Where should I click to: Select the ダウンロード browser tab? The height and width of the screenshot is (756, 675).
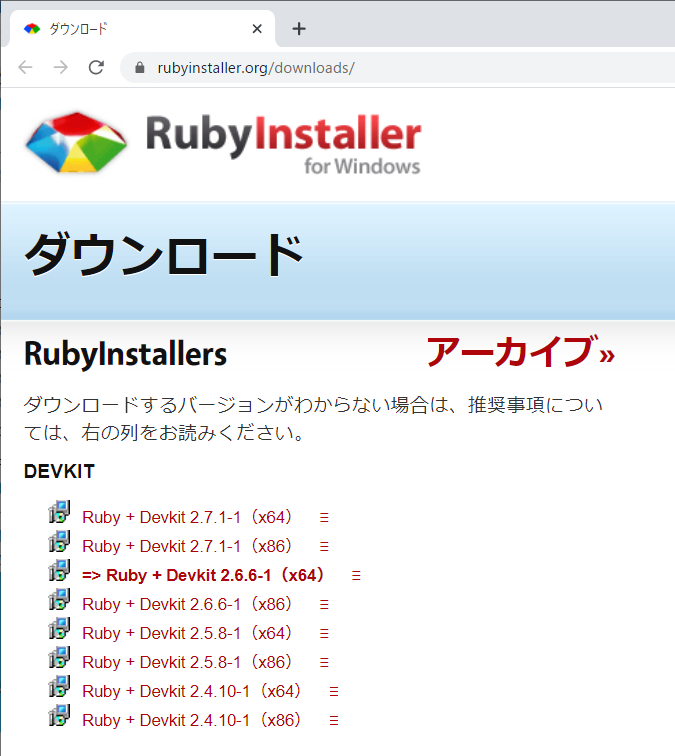130,29
